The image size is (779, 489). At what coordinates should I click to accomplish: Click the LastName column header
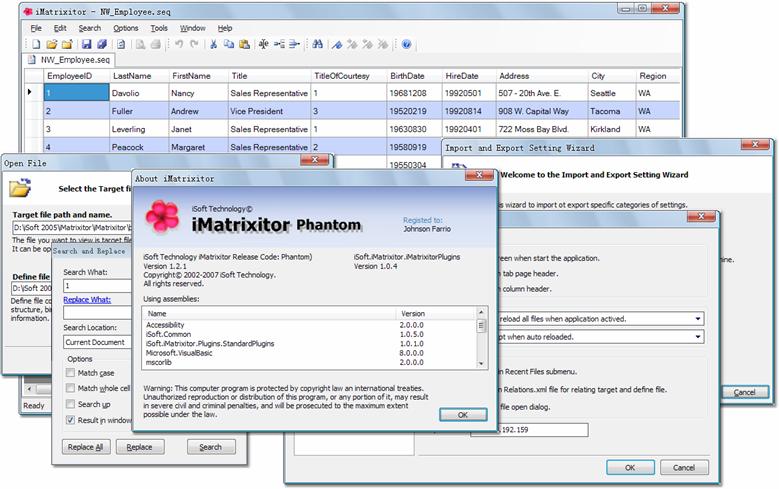139,76
